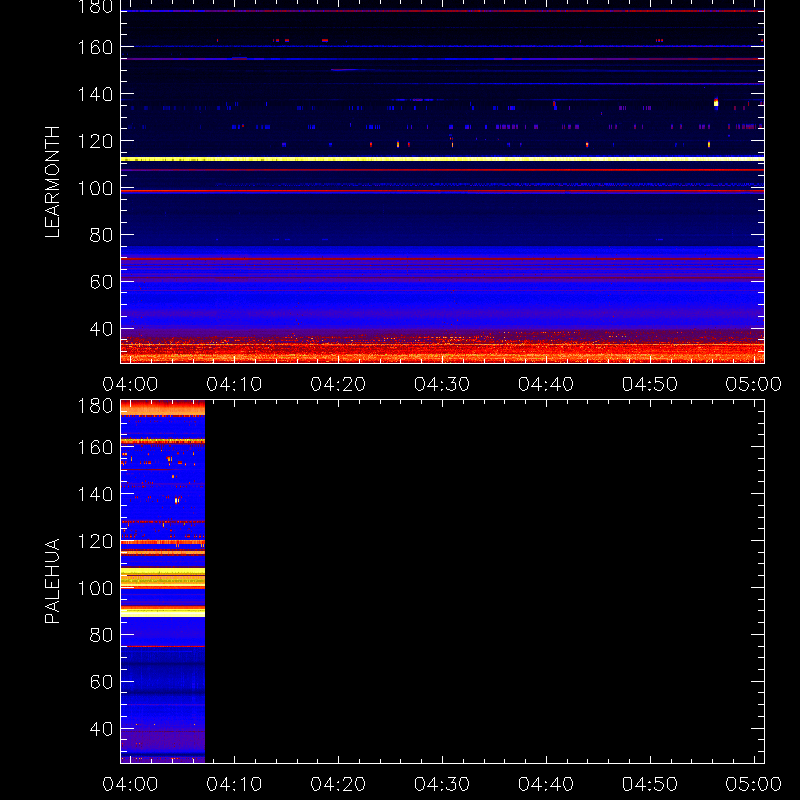Choose 04:10 time label under Palehua plot
The width and height of the screenshot is (800, 800).
[x=234, y=784]
